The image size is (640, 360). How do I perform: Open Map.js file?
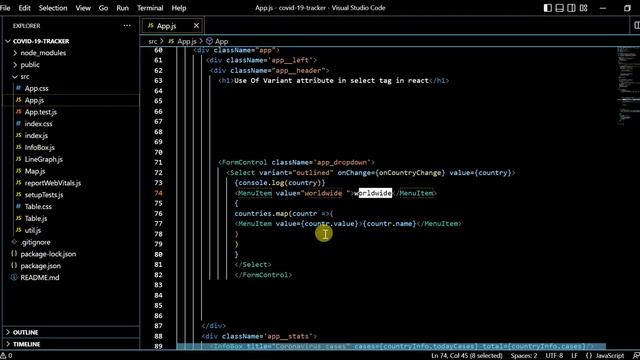tap(35, 171)
